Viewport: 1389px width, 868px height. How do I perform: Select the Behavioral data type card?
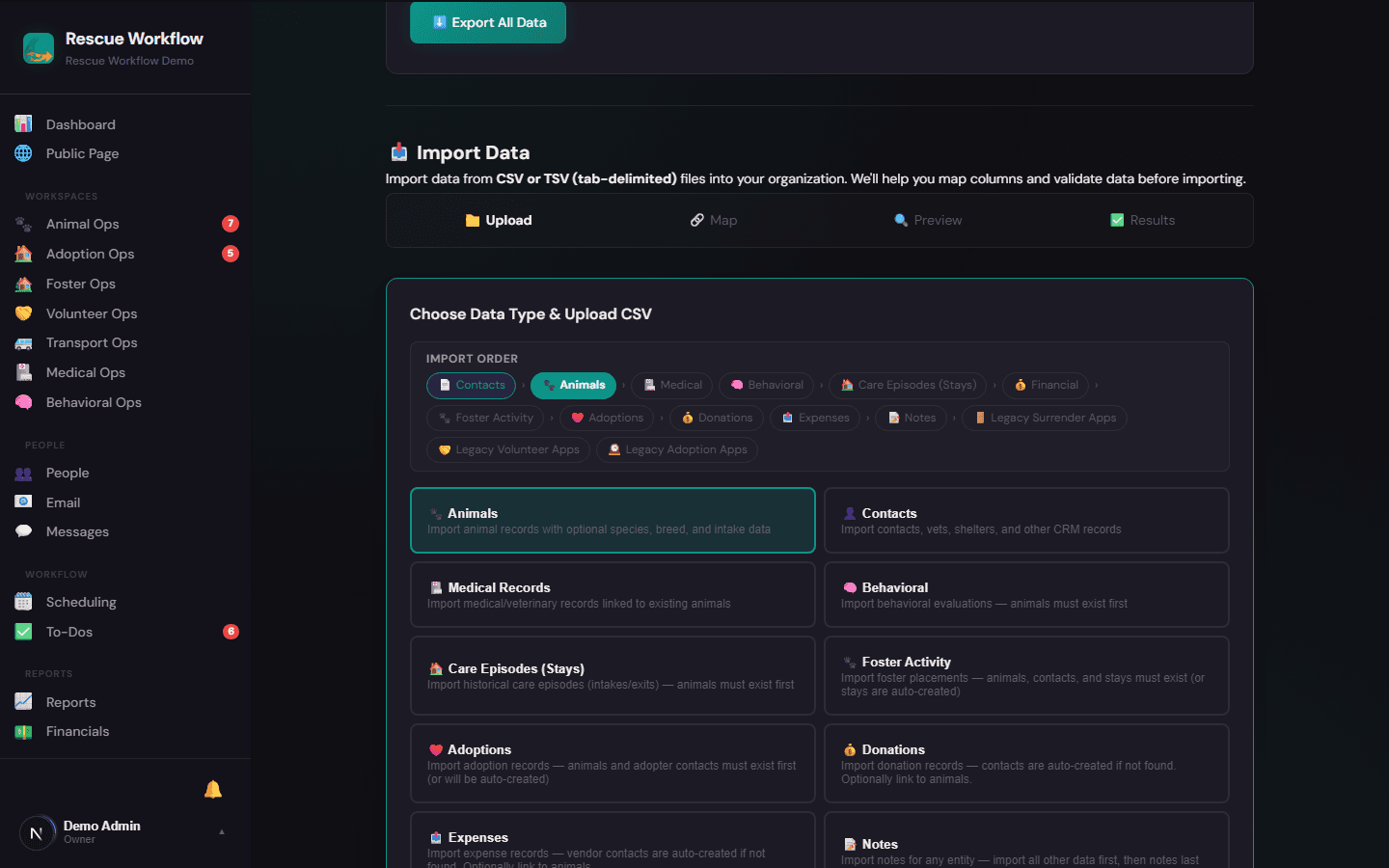pos(1026,594)
